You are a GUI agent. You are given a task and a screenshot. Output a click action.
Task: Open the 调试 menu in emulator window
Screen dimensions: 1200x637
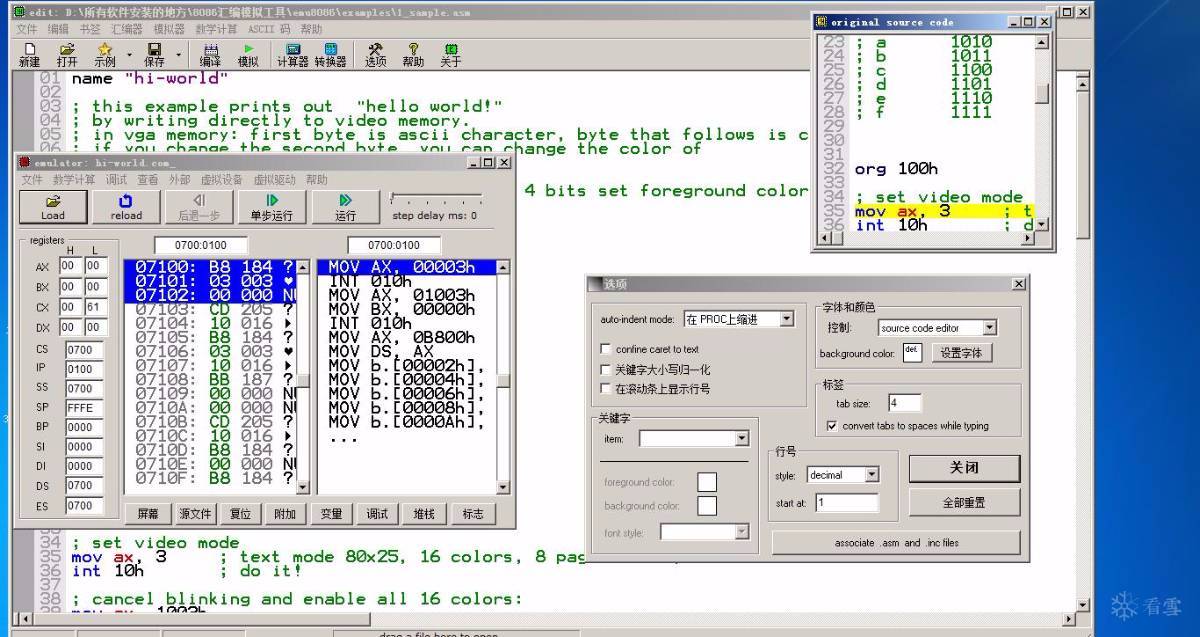[x=116, y=180]
